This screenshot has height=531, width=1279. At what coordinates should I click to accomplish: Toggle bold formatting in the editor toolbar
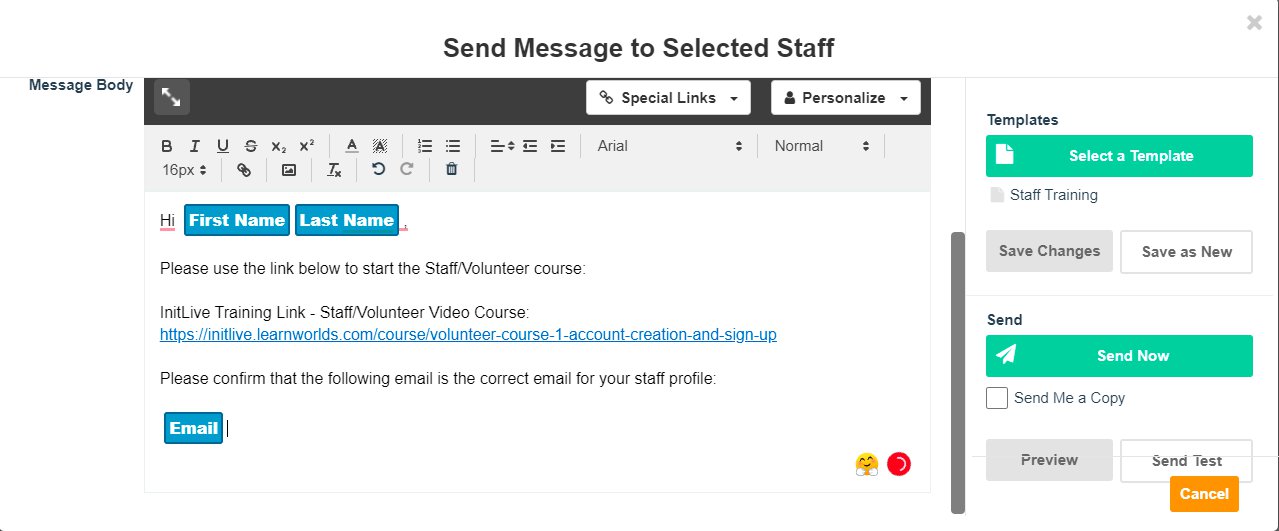coord(167,146)
